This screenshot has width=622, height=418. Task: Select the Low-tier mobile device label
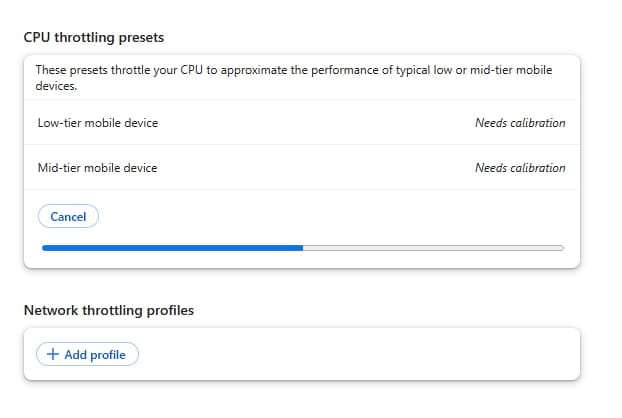pyautogui.click(x=96, y=123)
